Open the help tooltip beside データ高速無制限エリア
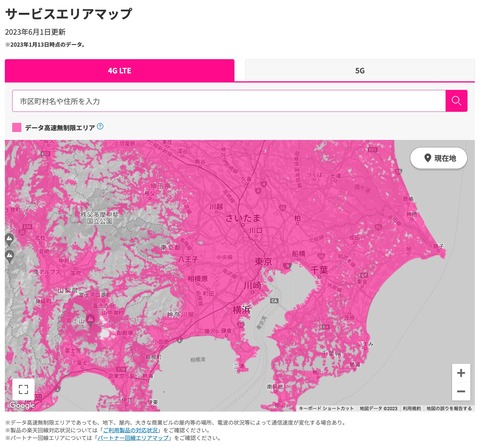Viewport: 480px width, 446px height. point(100,126)
